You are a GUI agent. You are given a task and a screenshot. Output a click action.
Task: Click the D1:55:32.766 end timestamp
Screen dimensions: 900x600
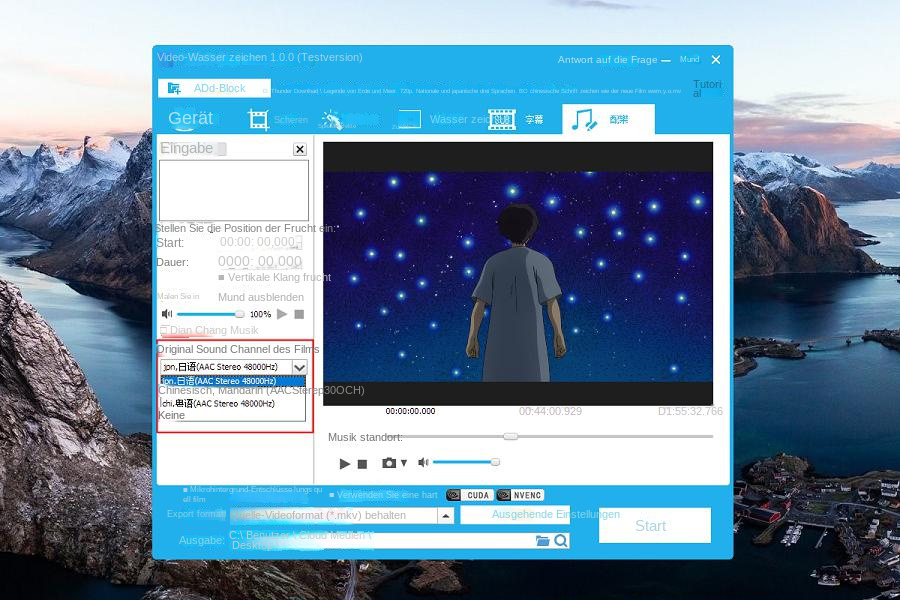coord(690,411)
